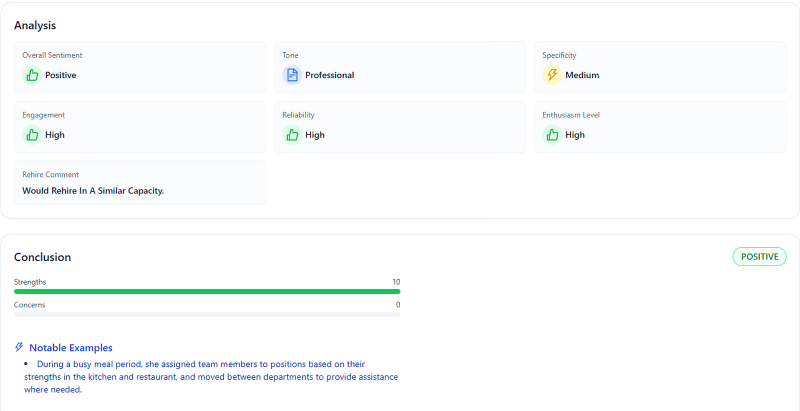The image size is (800, 411).
Task: Select the POSITIVE badge in Conclusion
Action: click(x=759, y=257)
